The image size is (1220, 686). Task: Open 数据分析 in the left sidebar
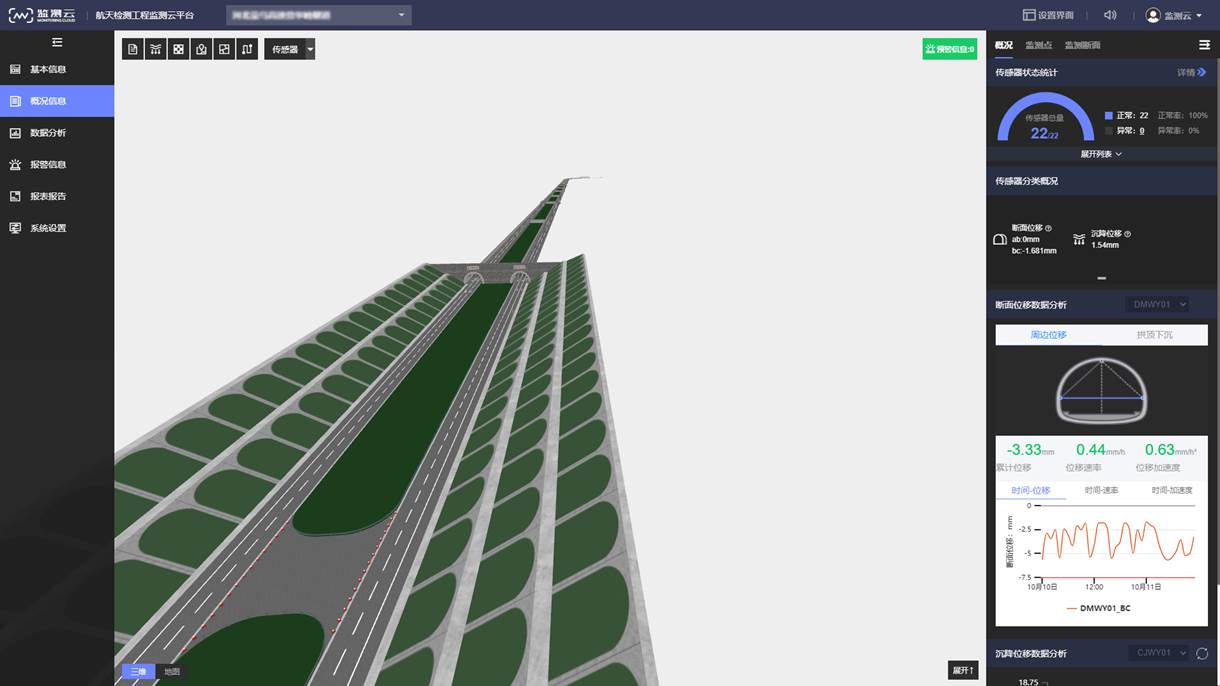[47, 132]
